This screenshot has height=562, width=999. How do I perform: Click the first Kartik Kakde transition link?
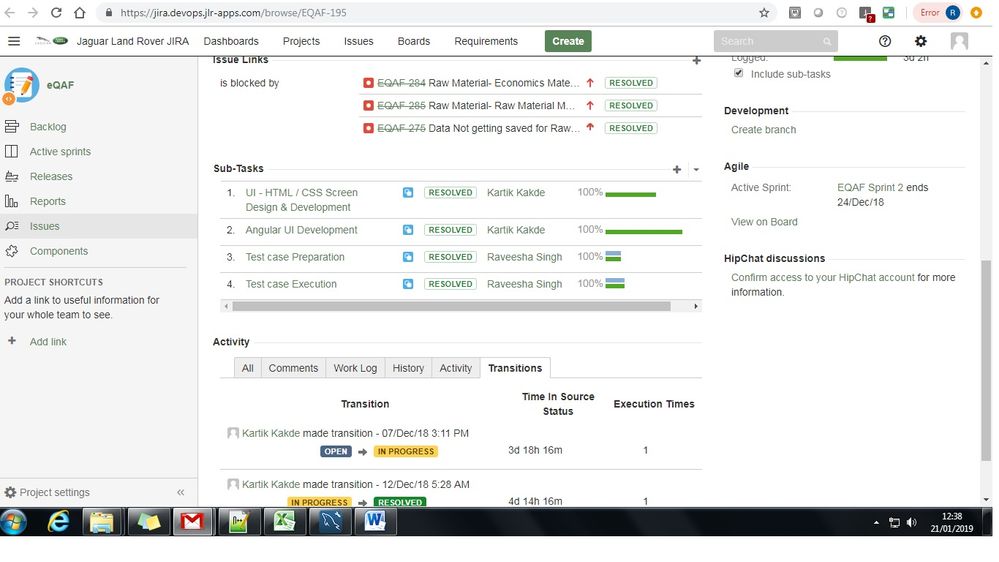click(271, 433)
